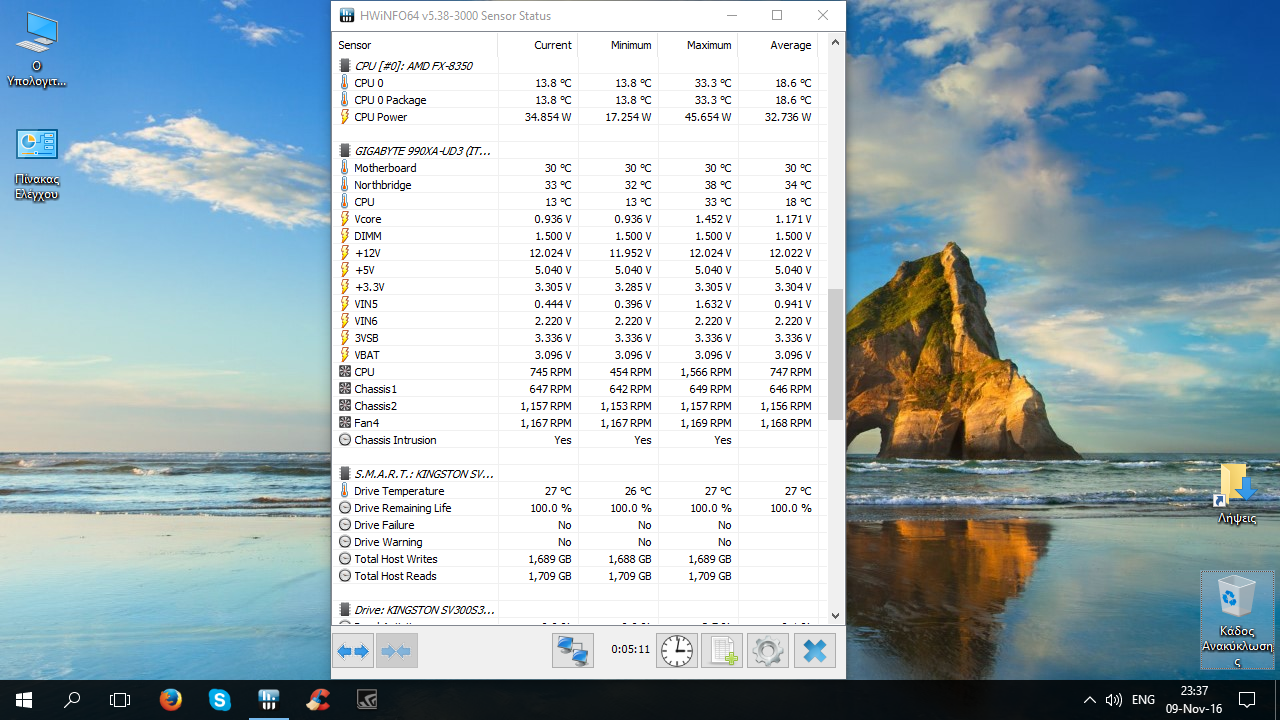Image resolution: width=1280 pixels, height=720 pixels.
Task: Click the fan icon beside Fan4
Action: (345, 423)
